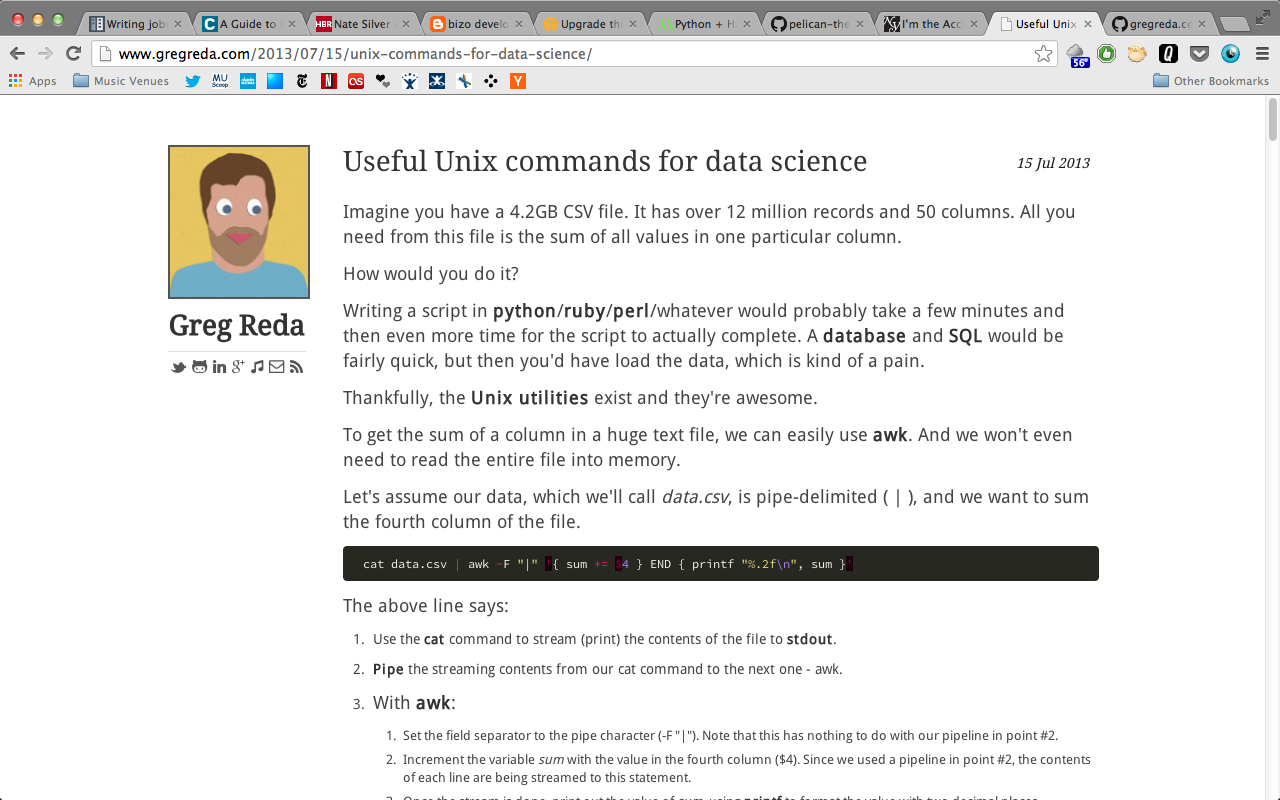The width and height of the screenshot is (1280, 800).
Task: Click the green thumbs-up extension icon
Action: point(1106,54)
